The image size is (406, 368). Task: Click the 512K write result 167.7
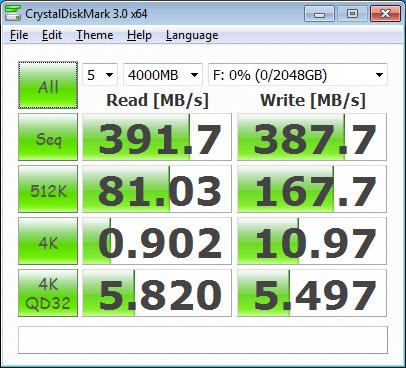click(x=312, y=189)
